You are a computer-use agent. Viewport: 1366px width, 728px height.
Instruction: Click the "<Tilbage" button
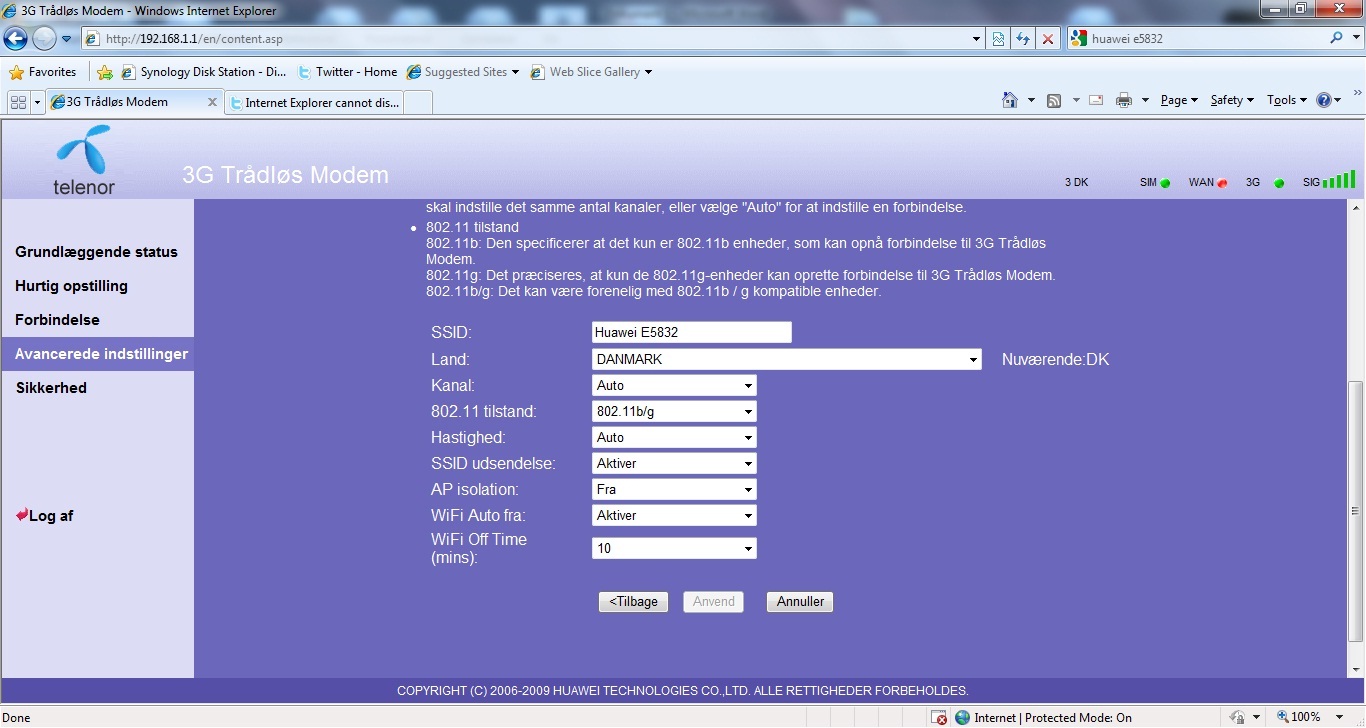[x=633, y=602]
